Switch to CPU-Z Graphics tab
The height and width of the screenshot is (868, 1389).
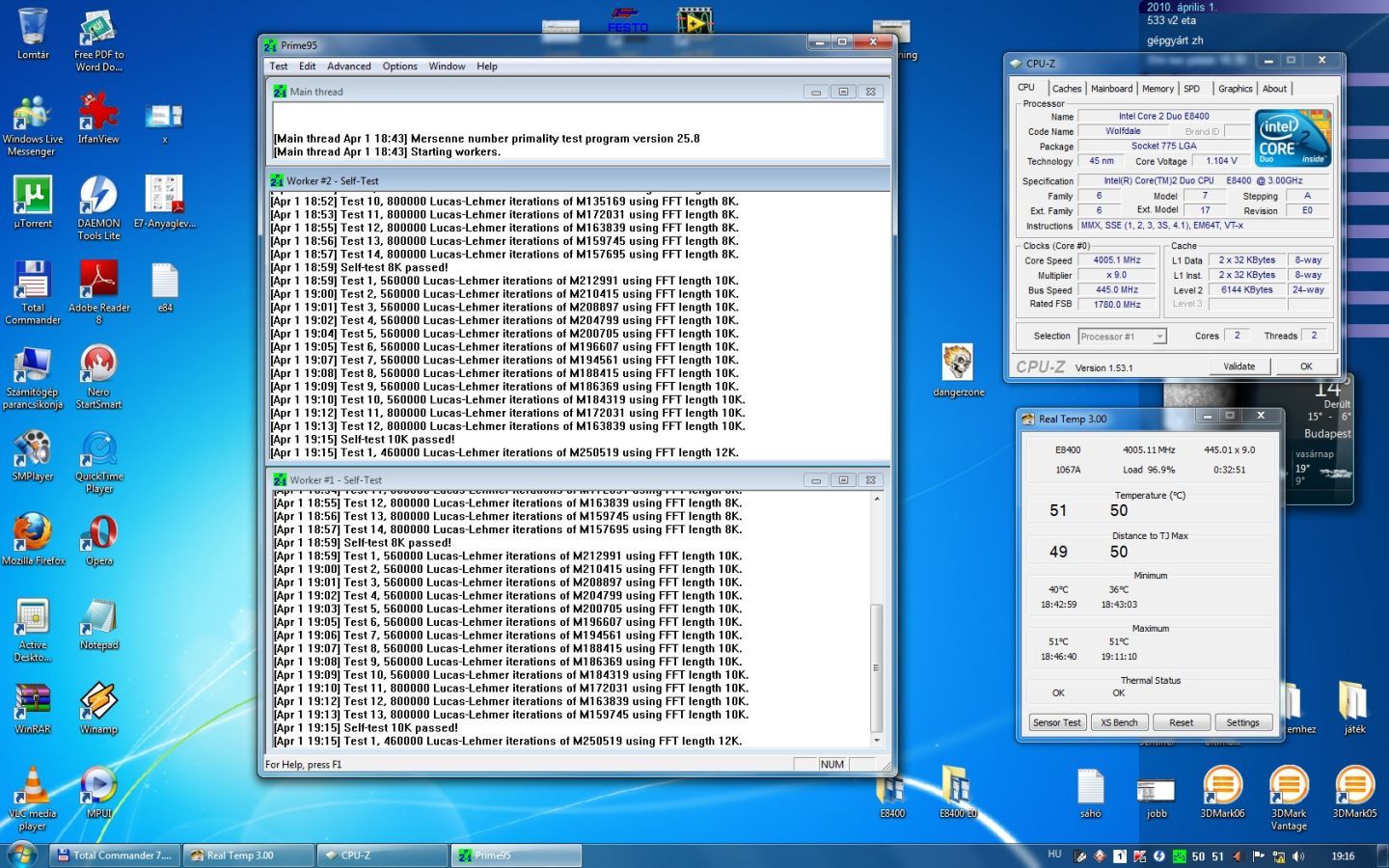tap(1235, 89)
